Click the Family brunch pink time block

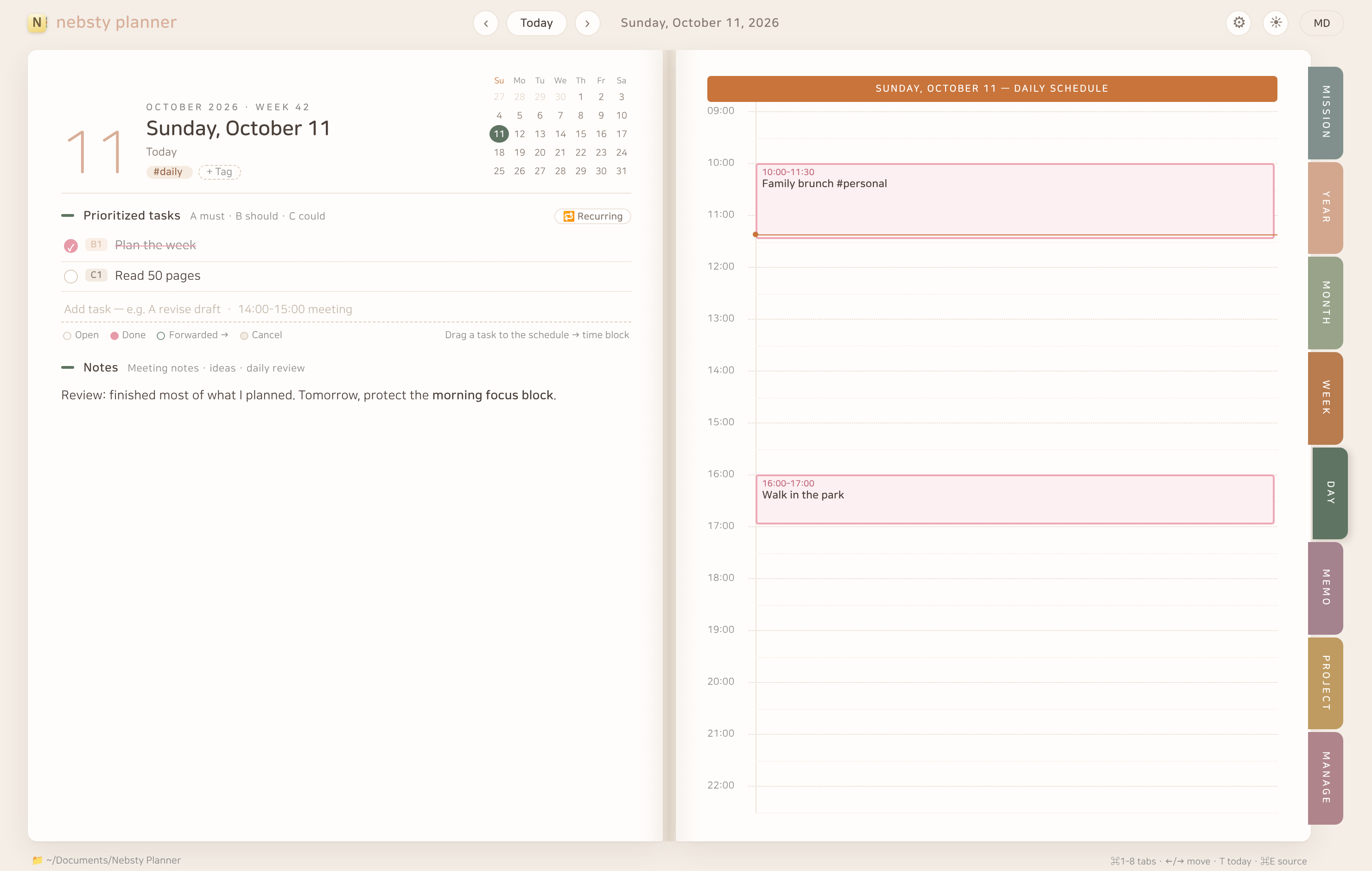(x=1014, y=200)
